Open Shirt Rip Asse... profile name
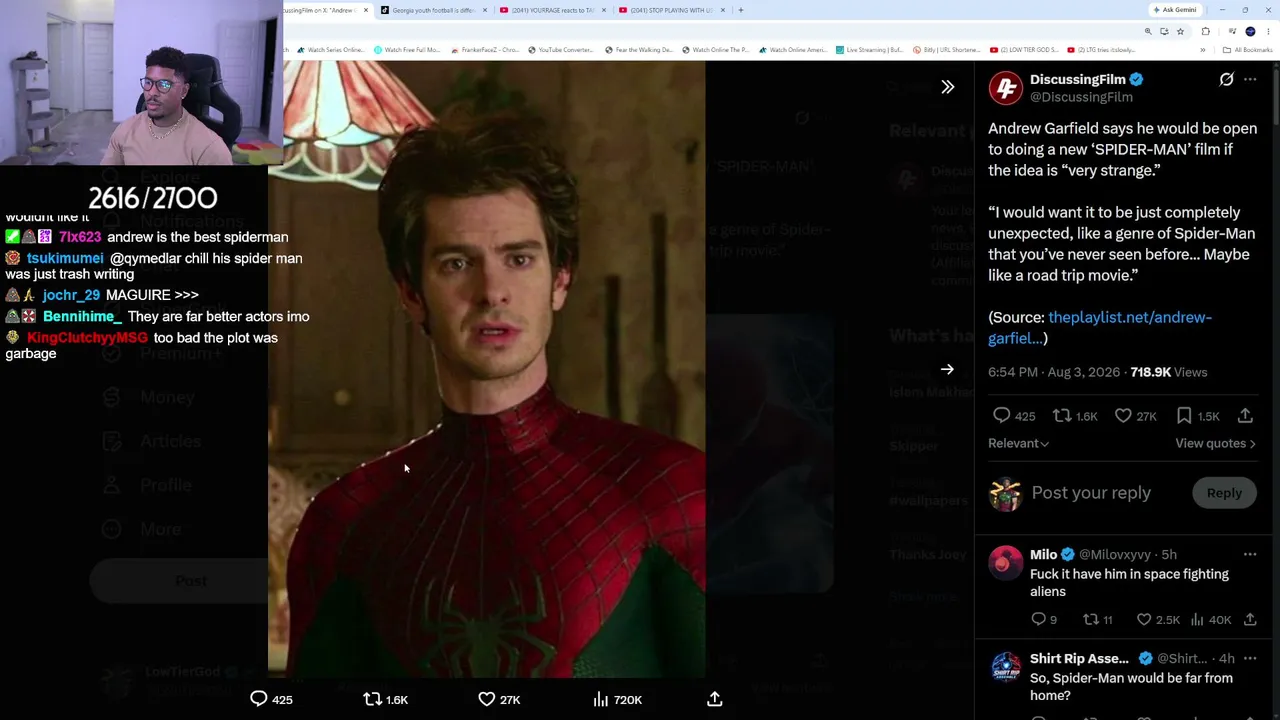 click(1079, 658)
